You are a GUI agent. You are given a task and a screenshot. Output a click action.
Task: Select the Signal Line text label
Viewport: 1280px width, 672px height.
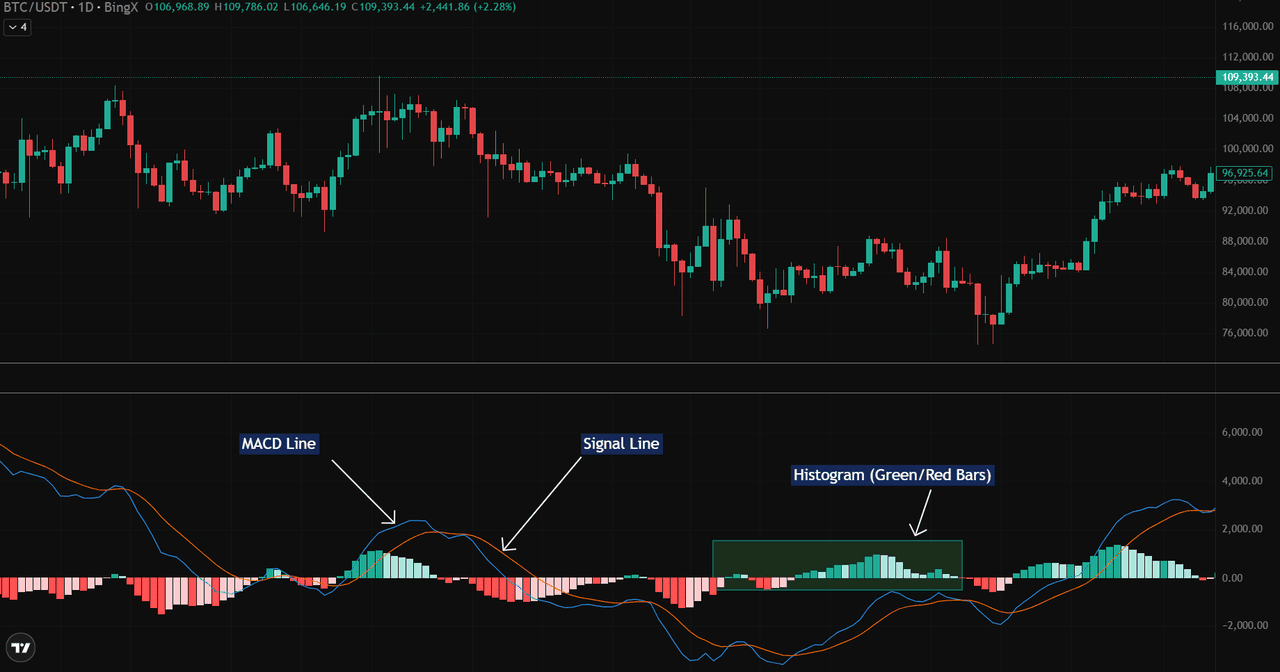pyautogui.click(x=621, y=443)
